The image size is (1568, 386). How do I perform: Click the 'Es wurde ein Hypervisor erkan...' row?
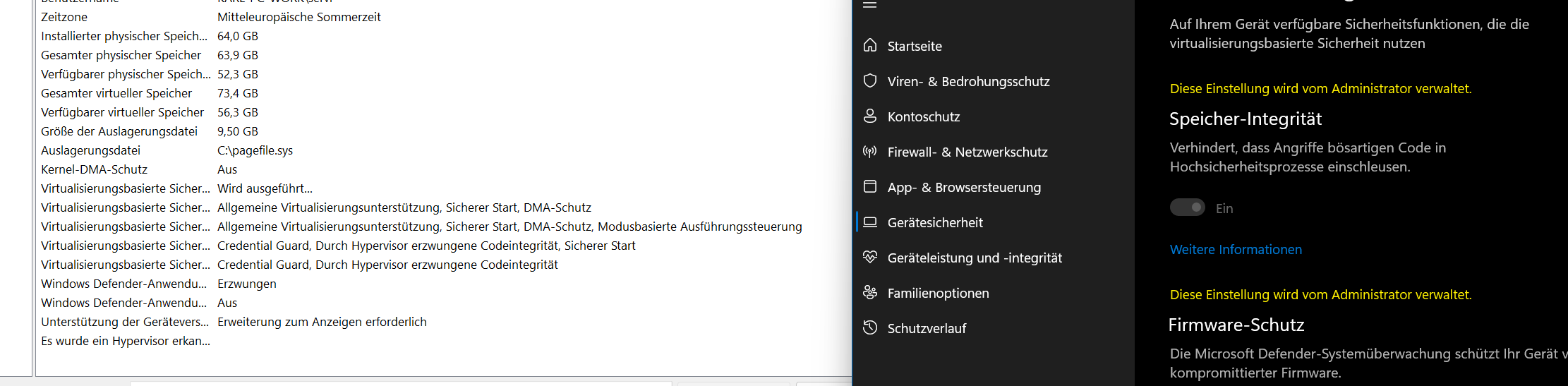(126, 341)
